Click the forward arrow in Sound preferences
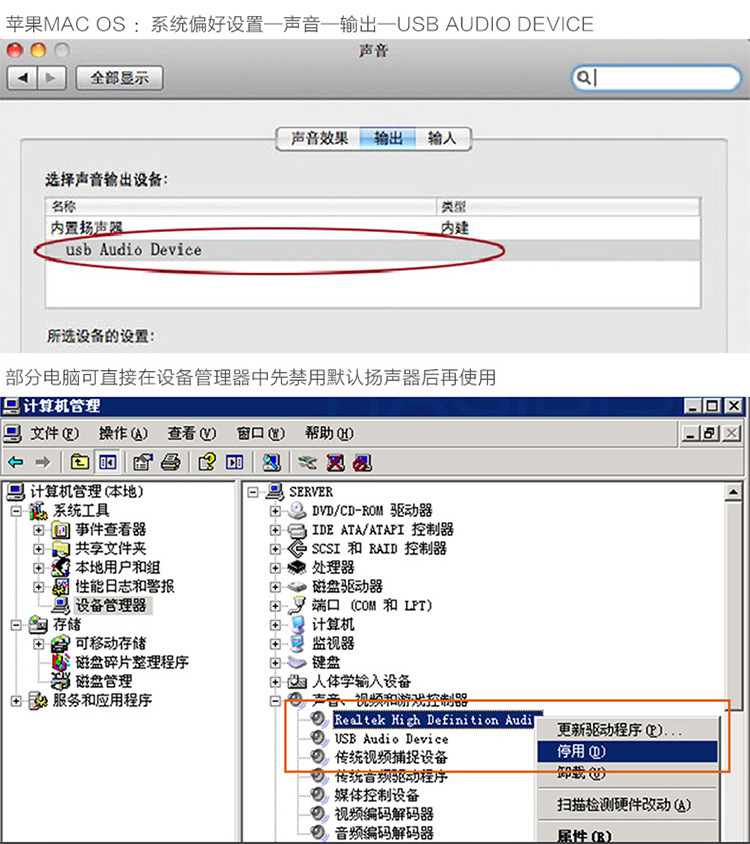 [x=52, y=78]
